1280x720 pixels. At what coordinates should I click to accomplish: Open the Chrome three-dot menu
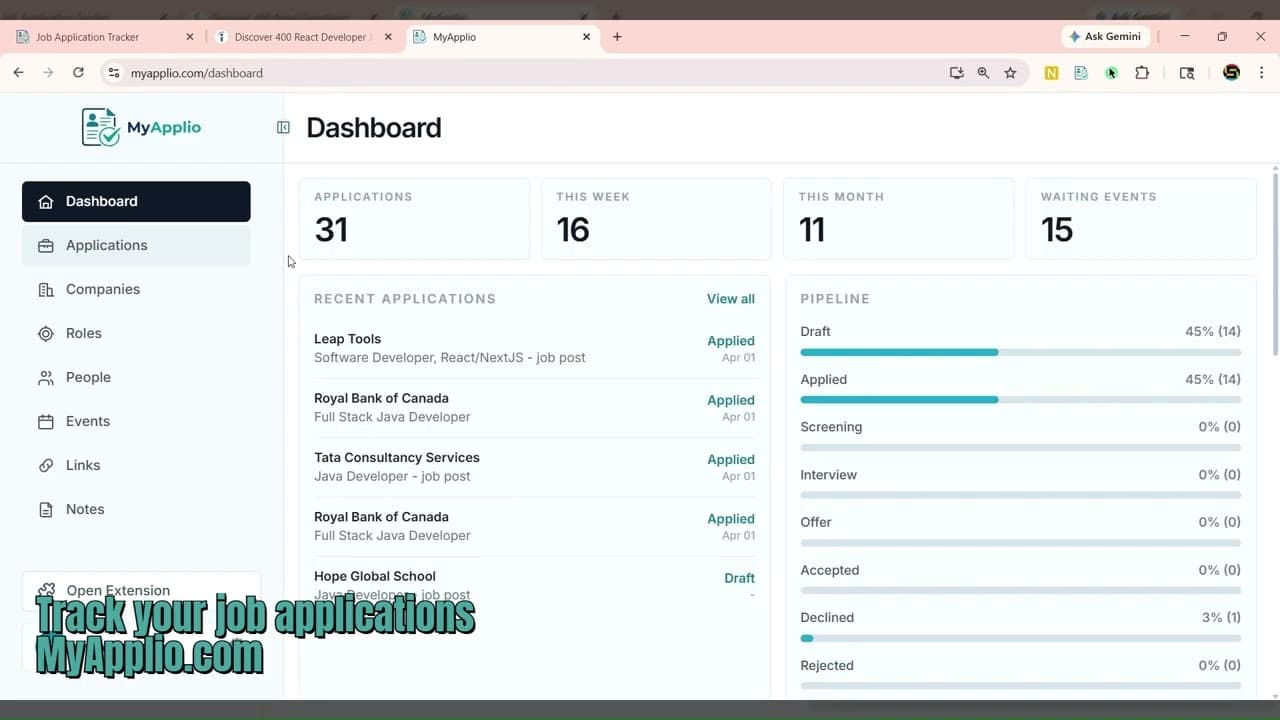click(x=1262, y=73)
